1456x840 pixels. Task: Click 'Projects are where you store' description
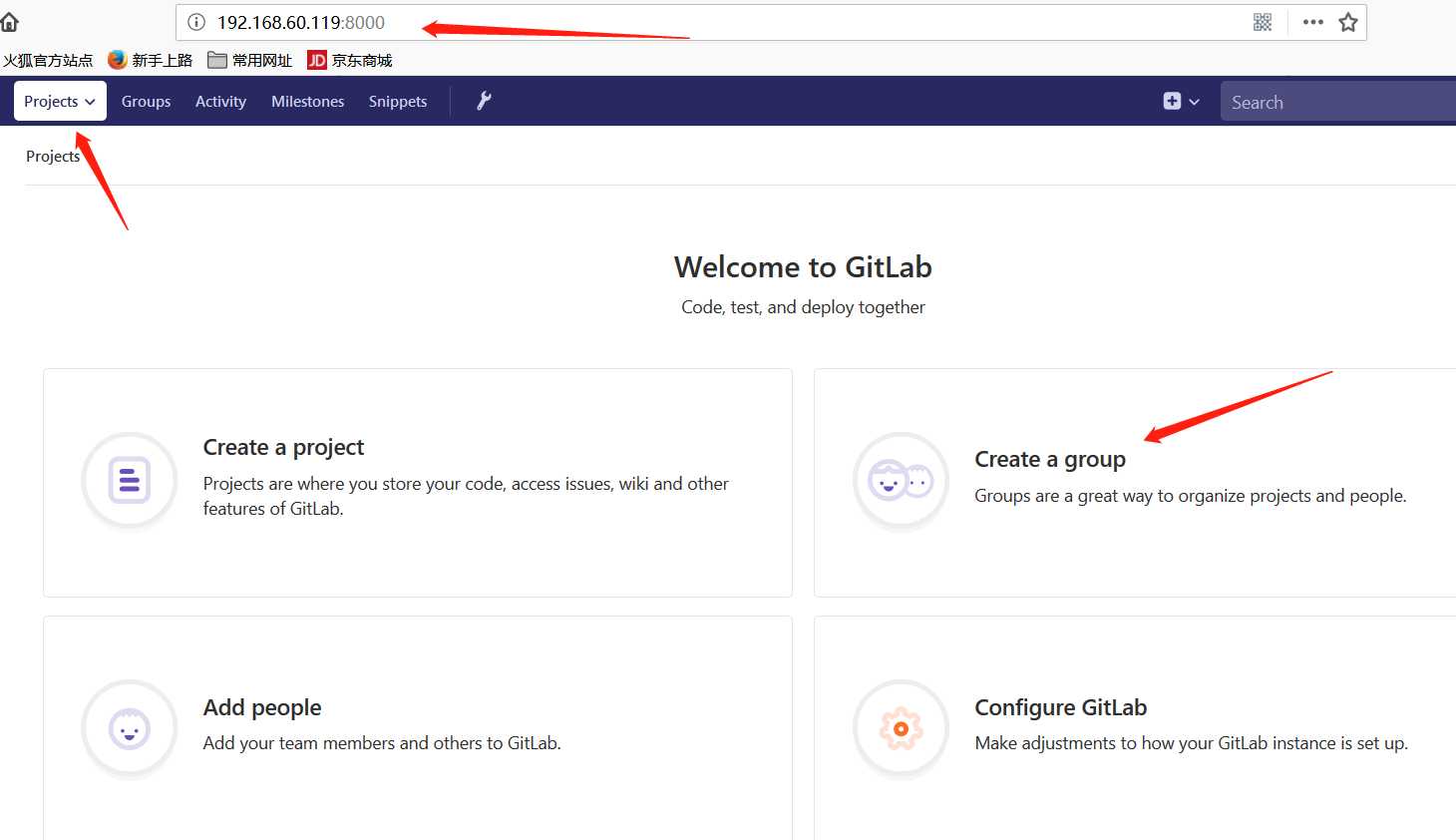click(466, 496)
